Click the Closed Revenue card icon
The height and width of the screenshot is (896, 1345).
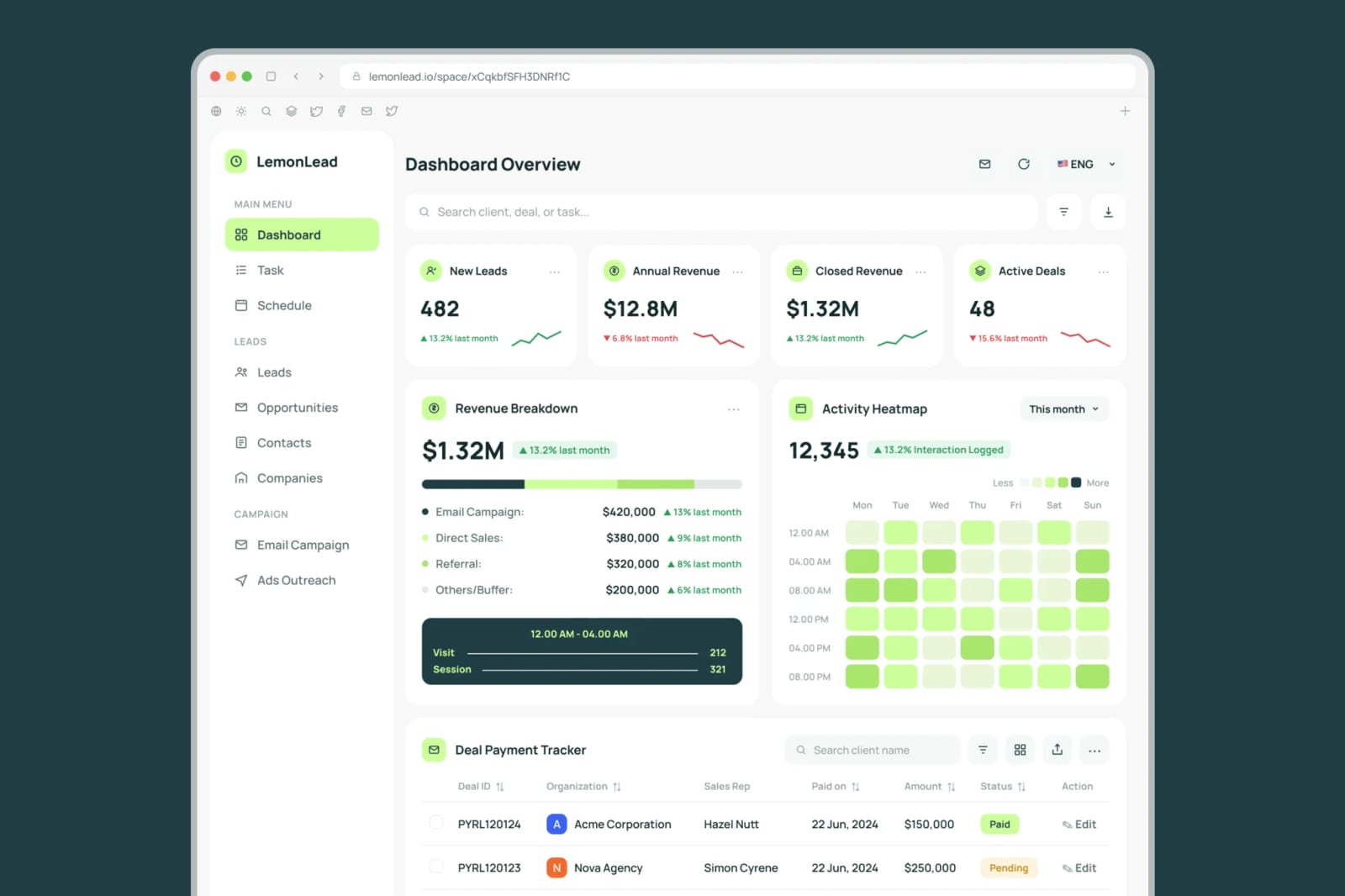[797, 271]
